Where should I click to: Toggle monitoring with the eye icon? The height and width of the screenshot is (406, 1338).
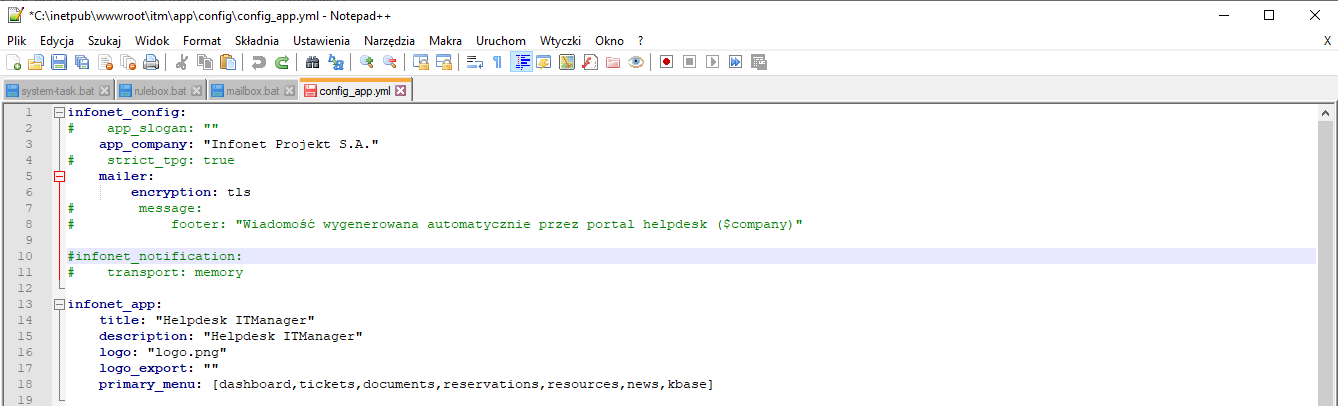[636, 62]
